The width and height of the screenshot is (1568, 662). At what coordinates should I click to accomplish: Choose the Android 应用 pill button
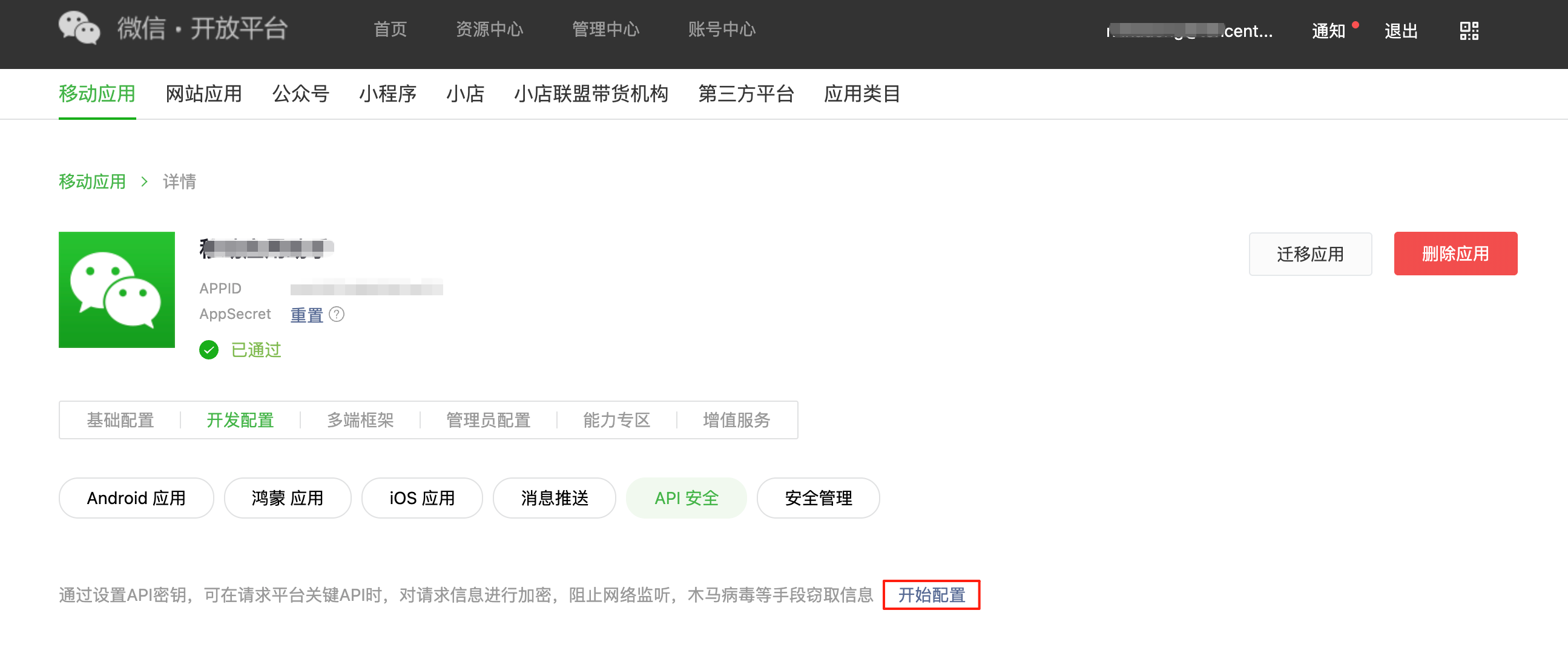pyautogui.click(x=136, y=498)
